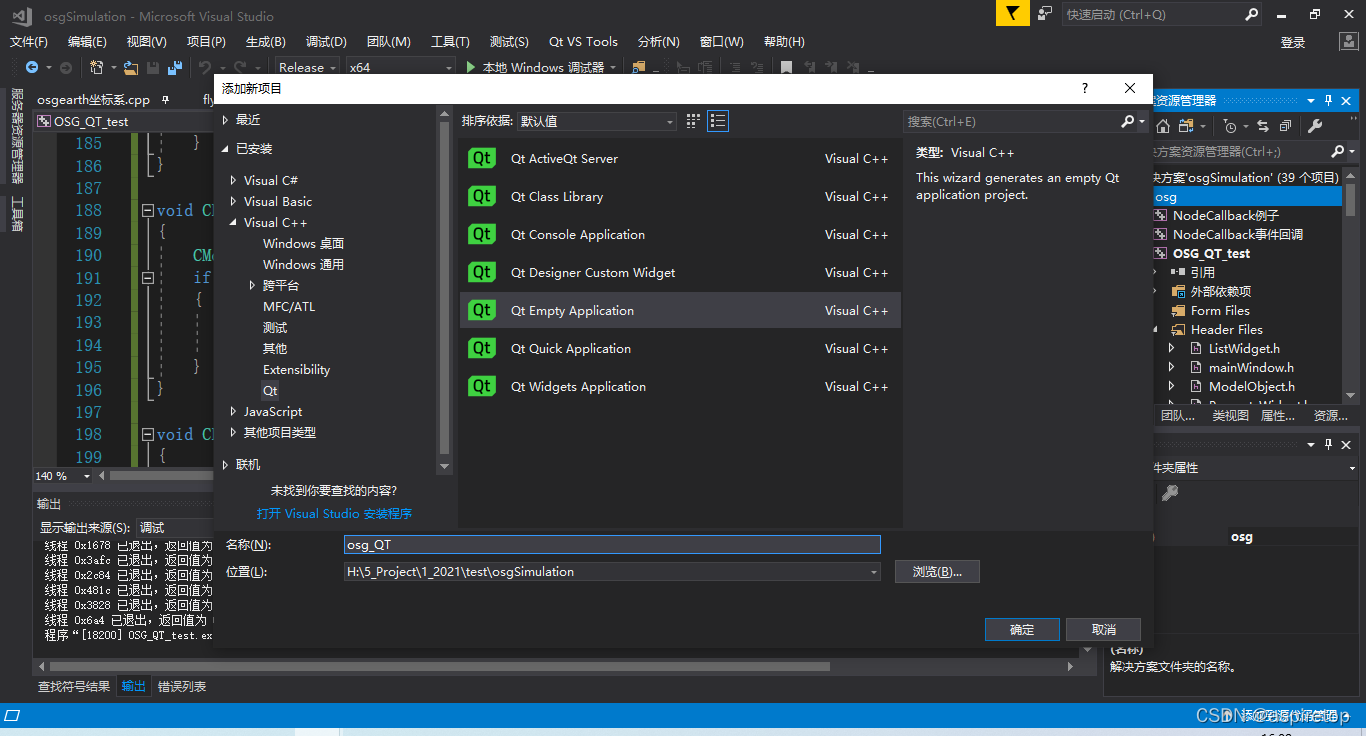Click 取消 button
Viewport: 1366px width, 736px height.
coord(1104,629)
